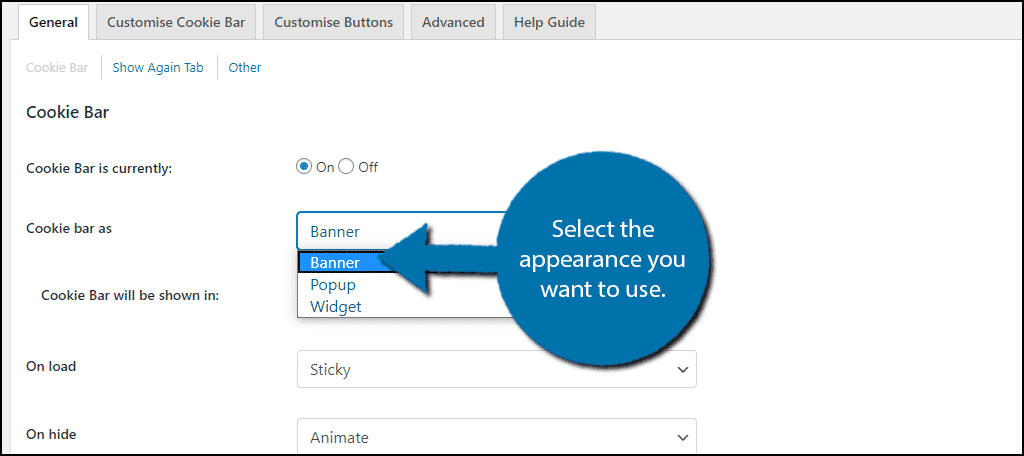Switch to the General tab

tap(54, 22)
